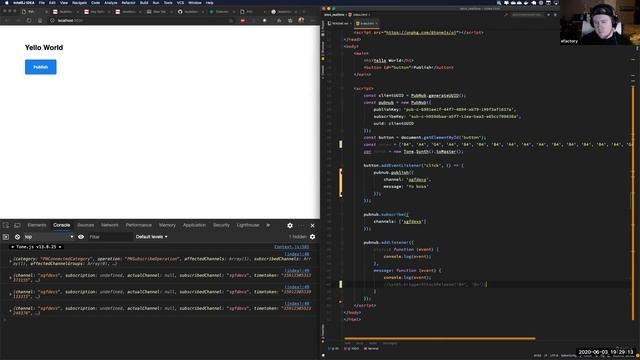Viewport: 640px width, 360px height.
Task: Click the "Yello World" heading text
Action: pyautogui.click(x=44, y=48)
